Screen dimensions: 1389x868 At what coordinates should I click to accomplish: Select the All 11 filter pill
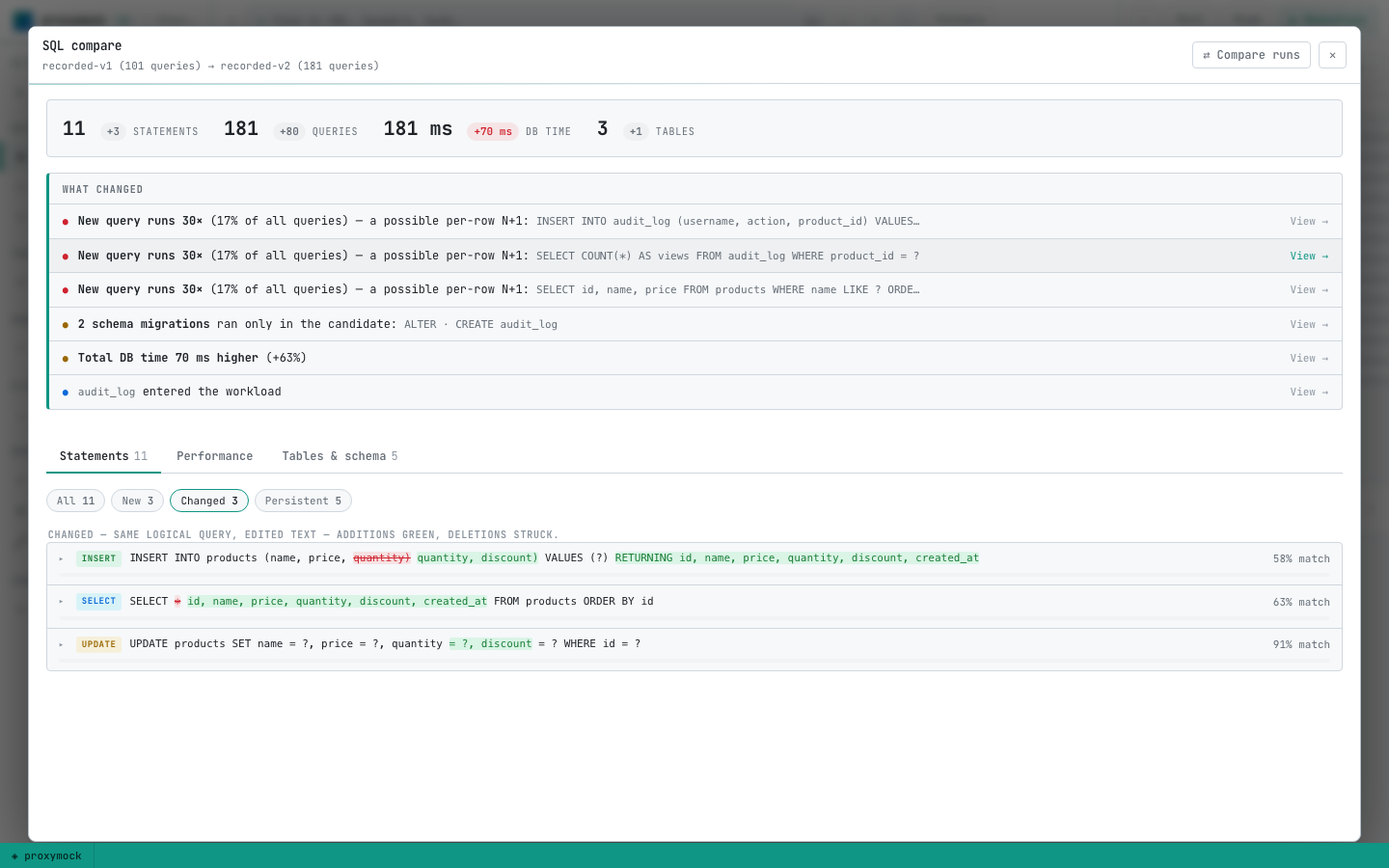coord(75,501)
